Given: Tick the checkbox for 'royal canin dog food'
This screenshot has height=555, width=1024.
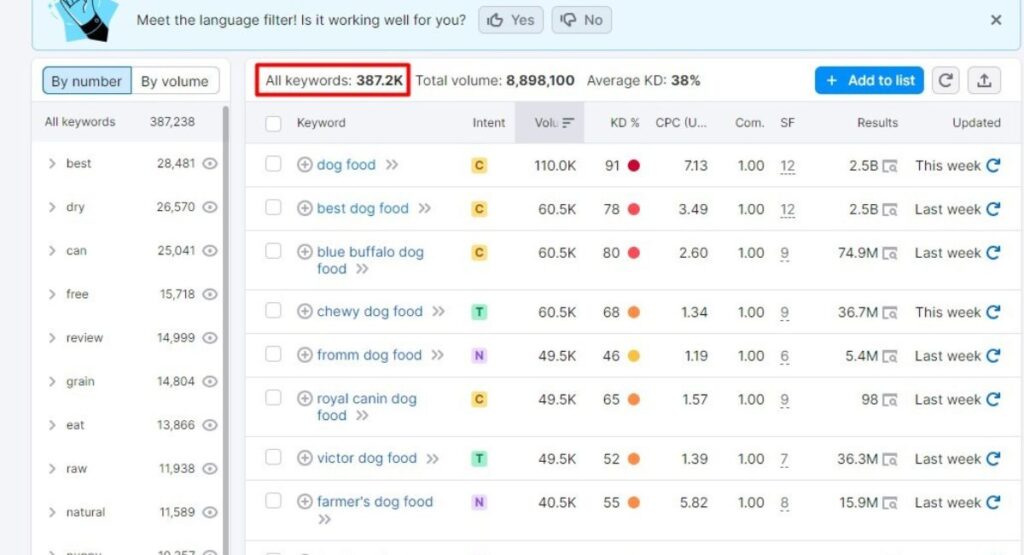Looking at the screenshot, I should pyautogui.click(x=273, y=398).
